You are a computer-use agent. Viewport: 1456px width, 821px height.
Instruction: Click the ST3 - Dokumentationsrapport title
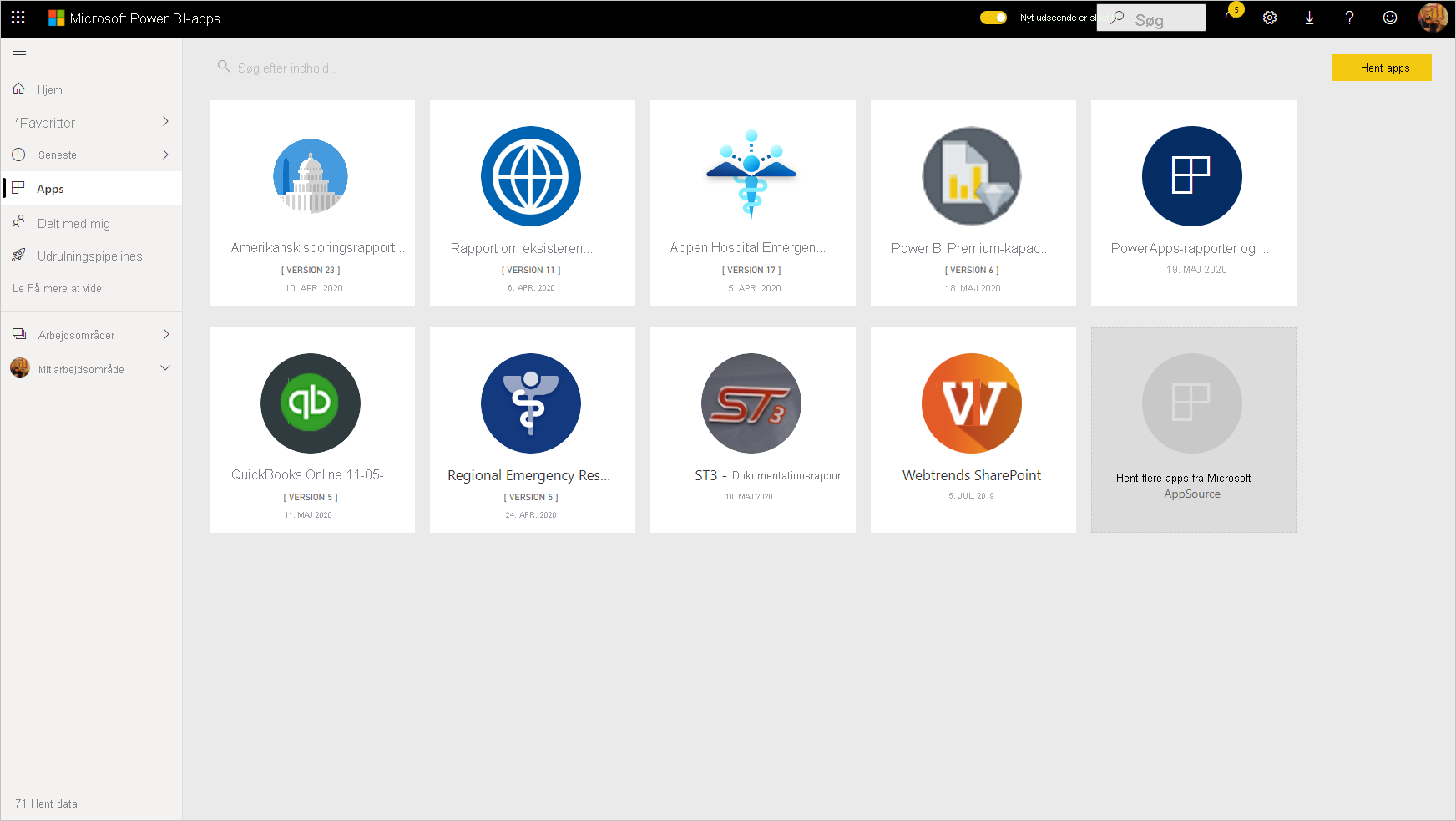tap(769, 475)
